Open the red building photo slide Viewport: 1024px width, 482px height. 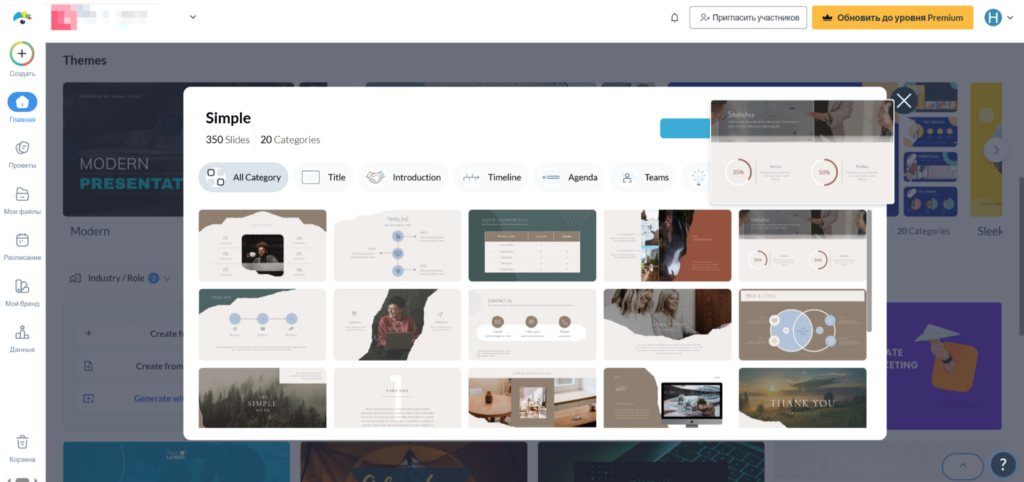point(667,246)
